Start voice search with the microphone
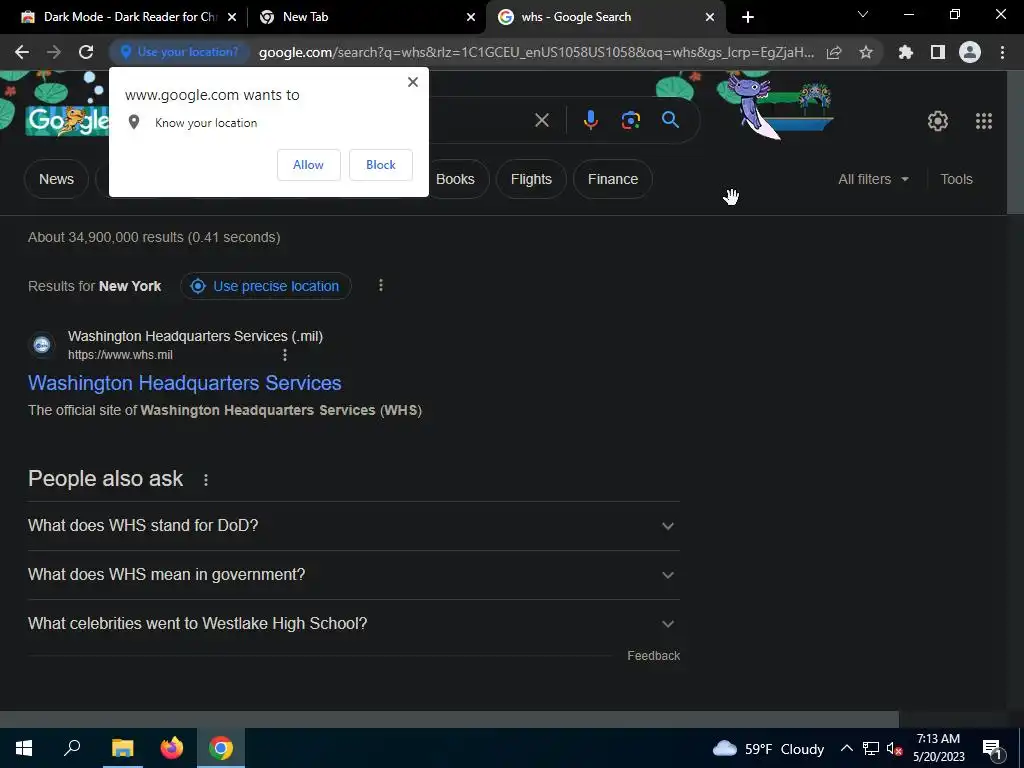 click(590, 120)
